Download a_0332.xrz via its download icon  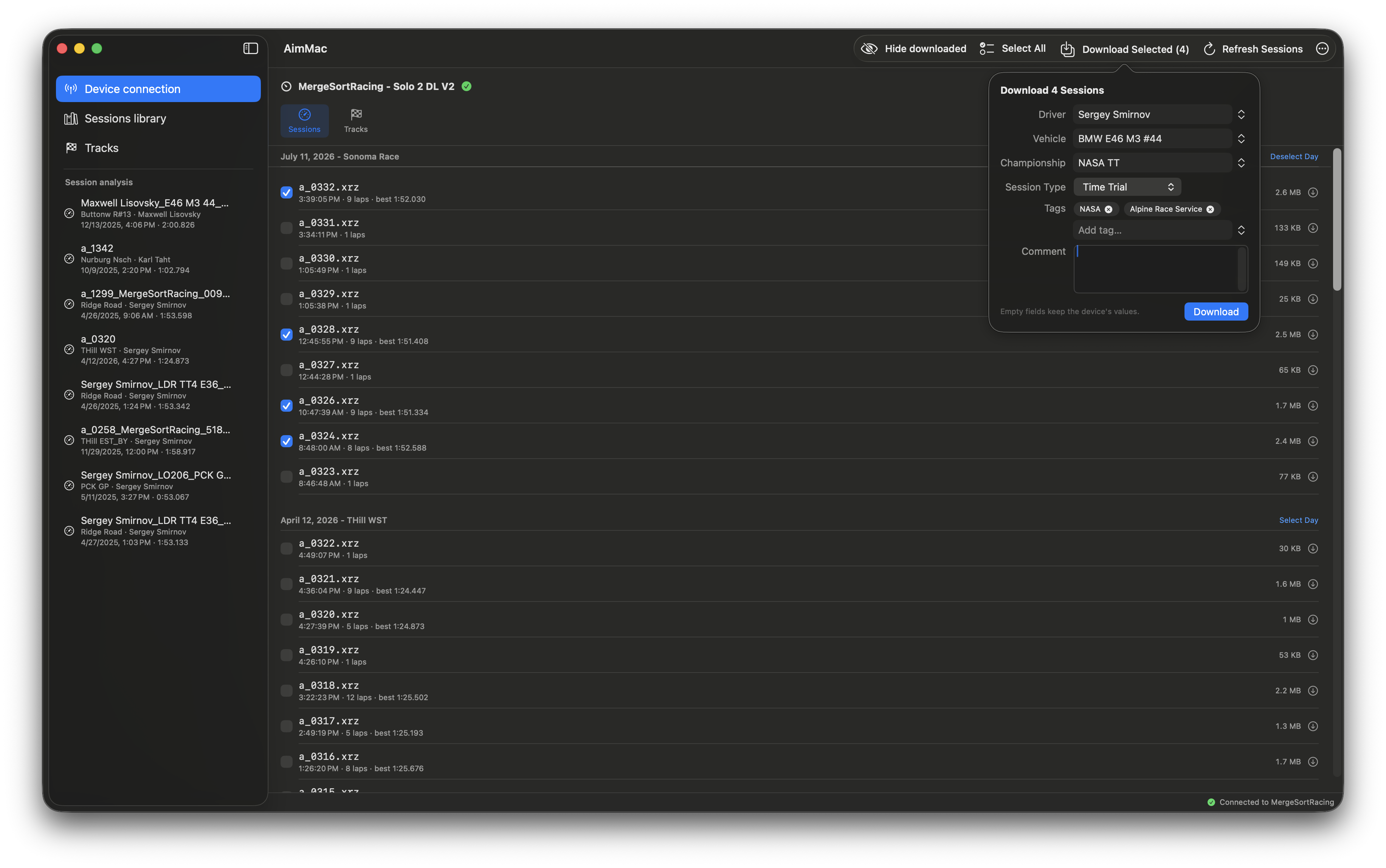1313,192
